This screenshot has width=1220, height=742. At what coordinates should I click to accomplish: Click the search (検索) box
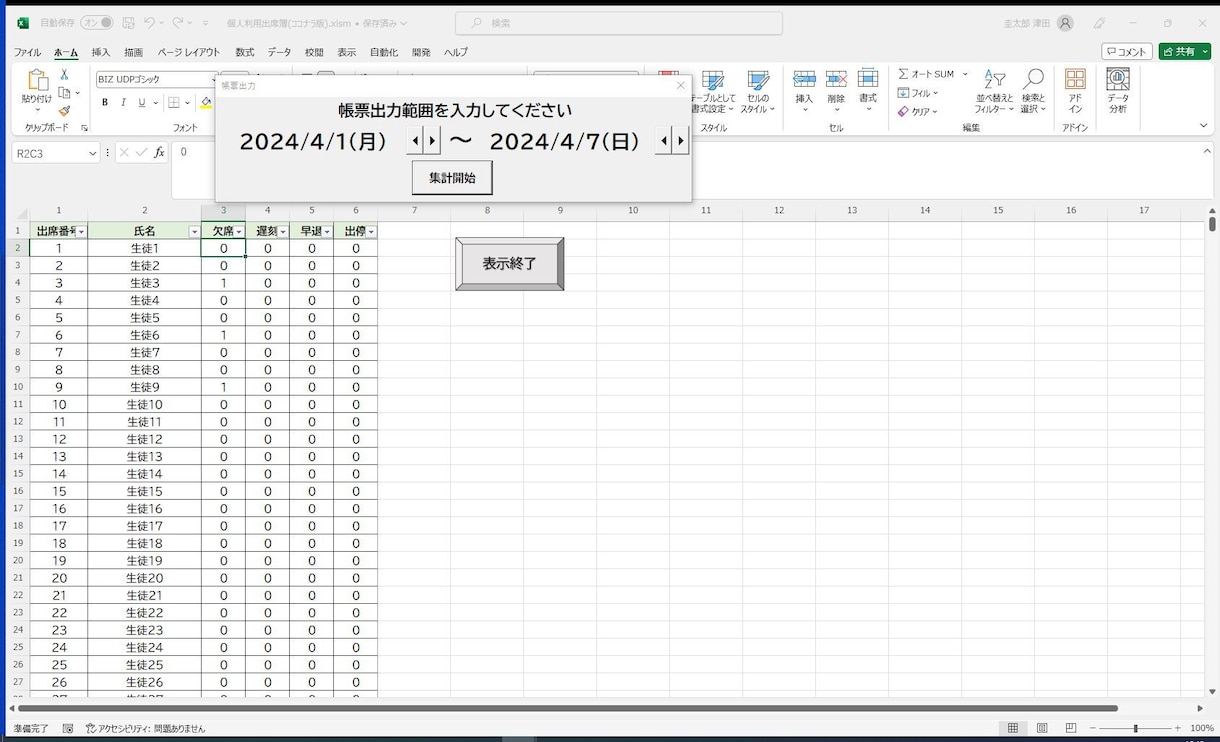pos(619,22)
